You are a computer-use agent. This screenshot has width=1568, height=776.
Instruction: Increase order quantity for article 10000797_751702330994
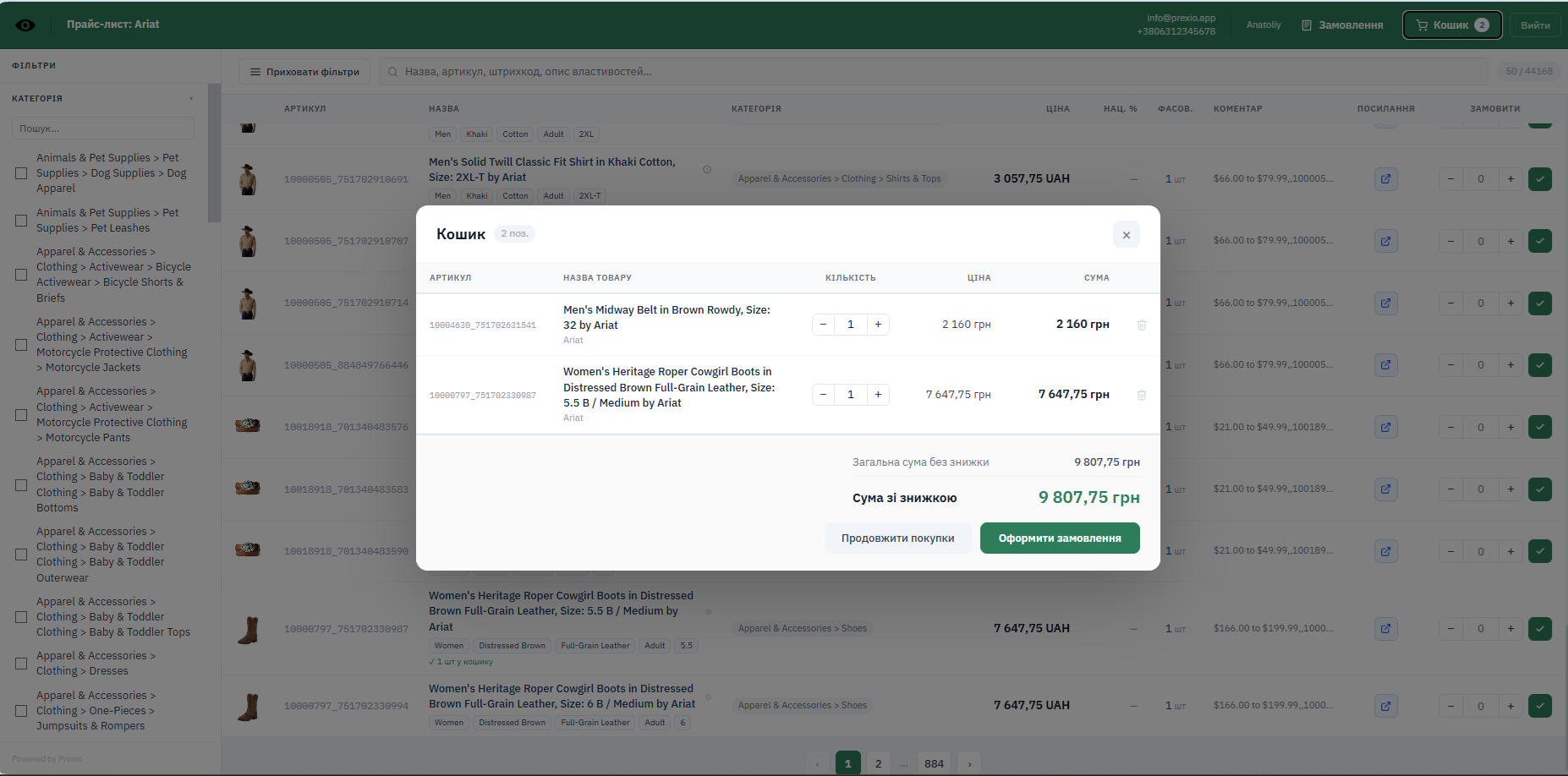click(1510, 706)
